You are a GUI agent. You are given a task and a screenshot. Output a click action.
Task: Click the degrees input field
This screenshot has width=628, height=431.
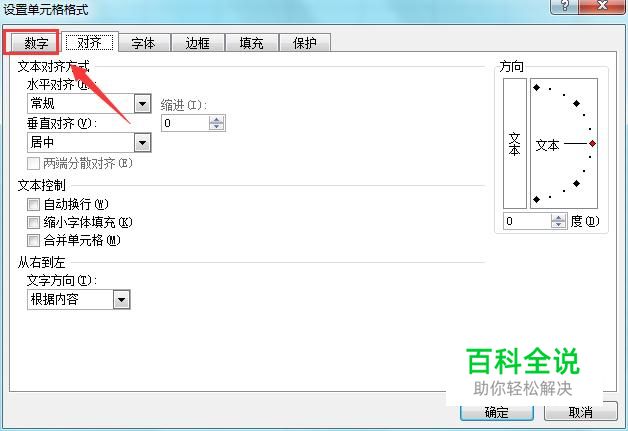point(527,221)
